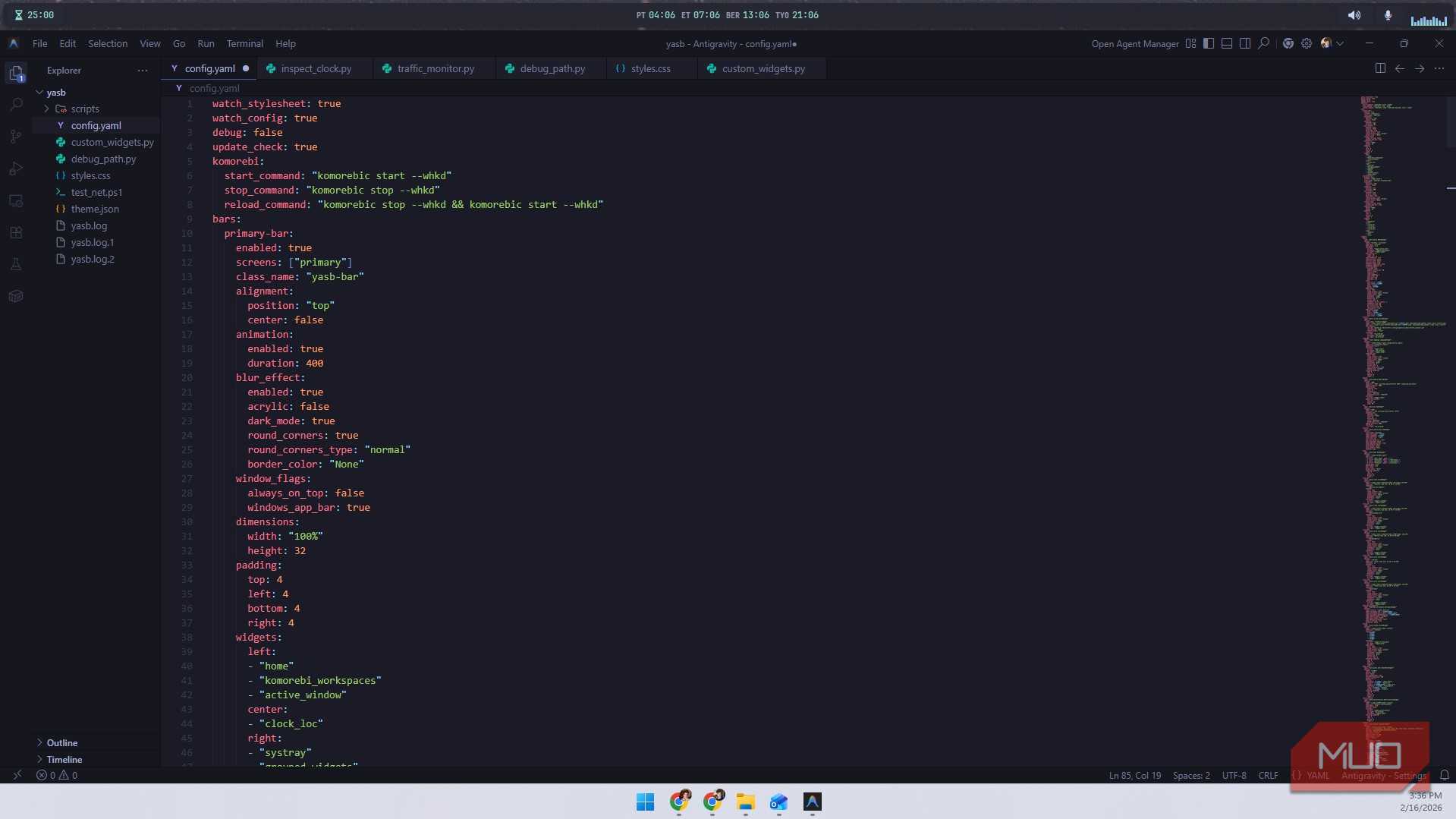Toggle the primary side bar visibility
Screen dimensions: 1456x819
pyautogui.click(x=1209, y=44)
